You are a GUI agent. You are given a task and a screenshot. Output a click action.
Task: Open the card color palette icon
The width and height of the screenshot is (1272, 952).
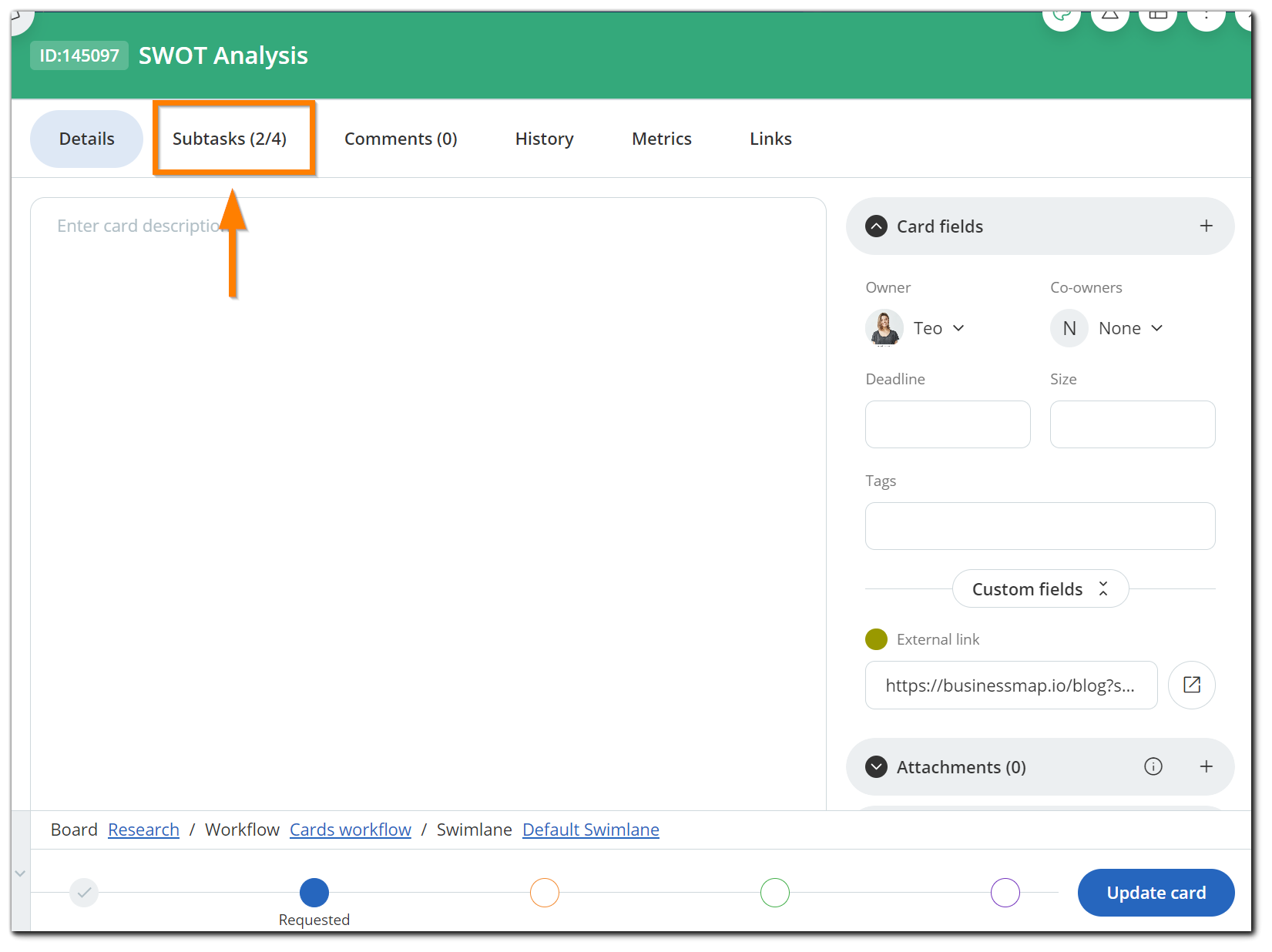tap(1062, 17)
